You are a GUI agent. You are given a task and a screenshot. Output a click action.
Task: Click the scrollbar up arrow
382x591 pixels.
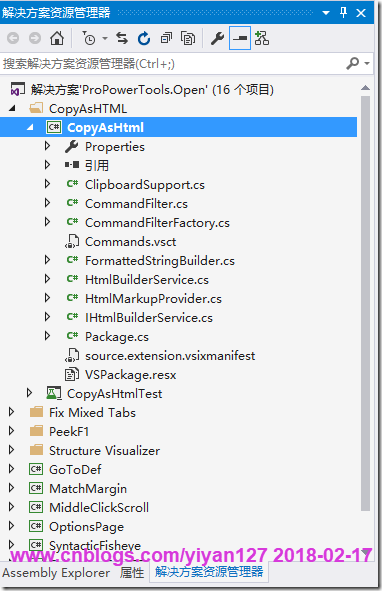pos(365,88)
